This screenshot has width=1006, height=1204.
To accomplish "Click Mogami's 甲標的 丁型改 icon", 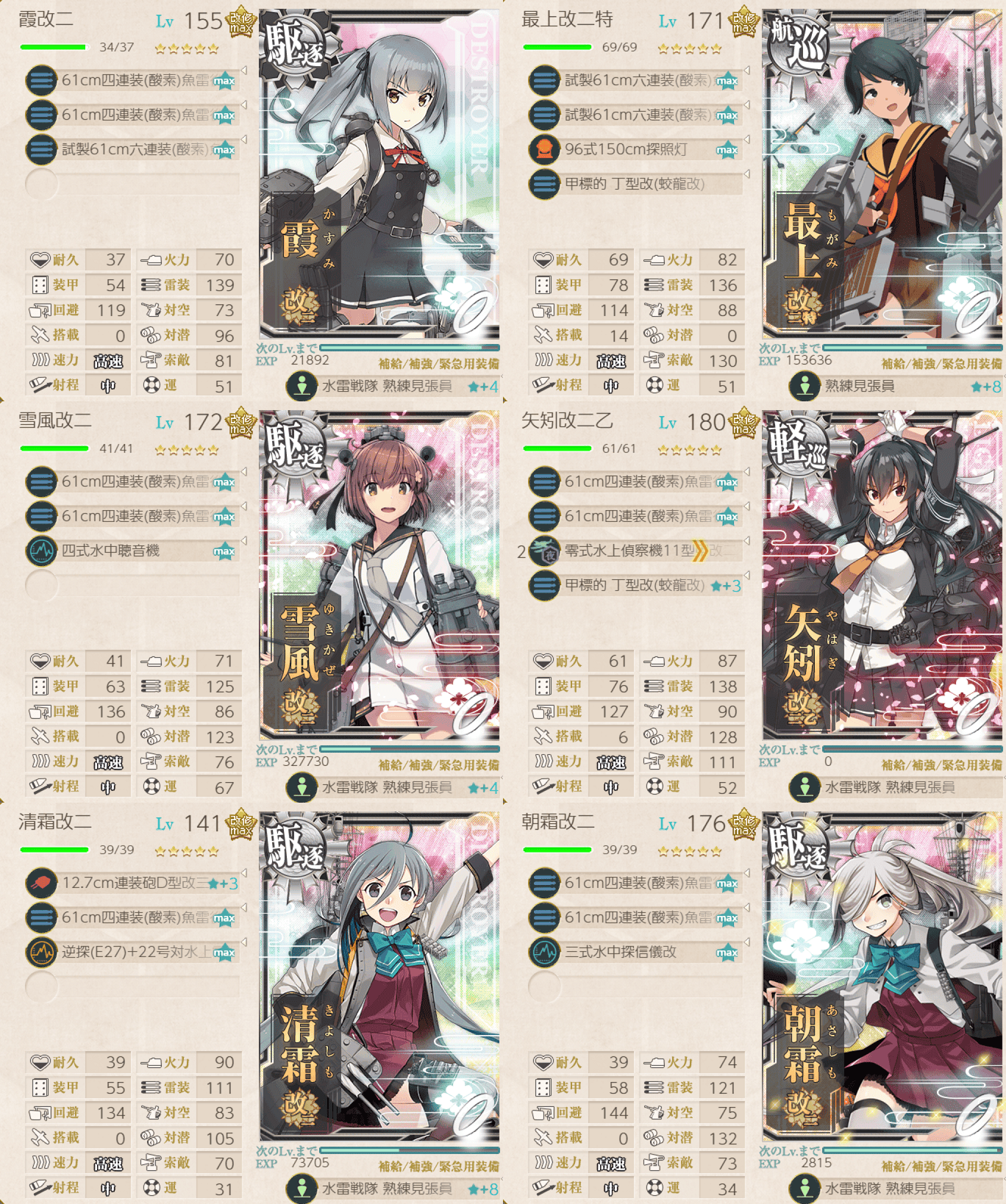I will point(544,184).
